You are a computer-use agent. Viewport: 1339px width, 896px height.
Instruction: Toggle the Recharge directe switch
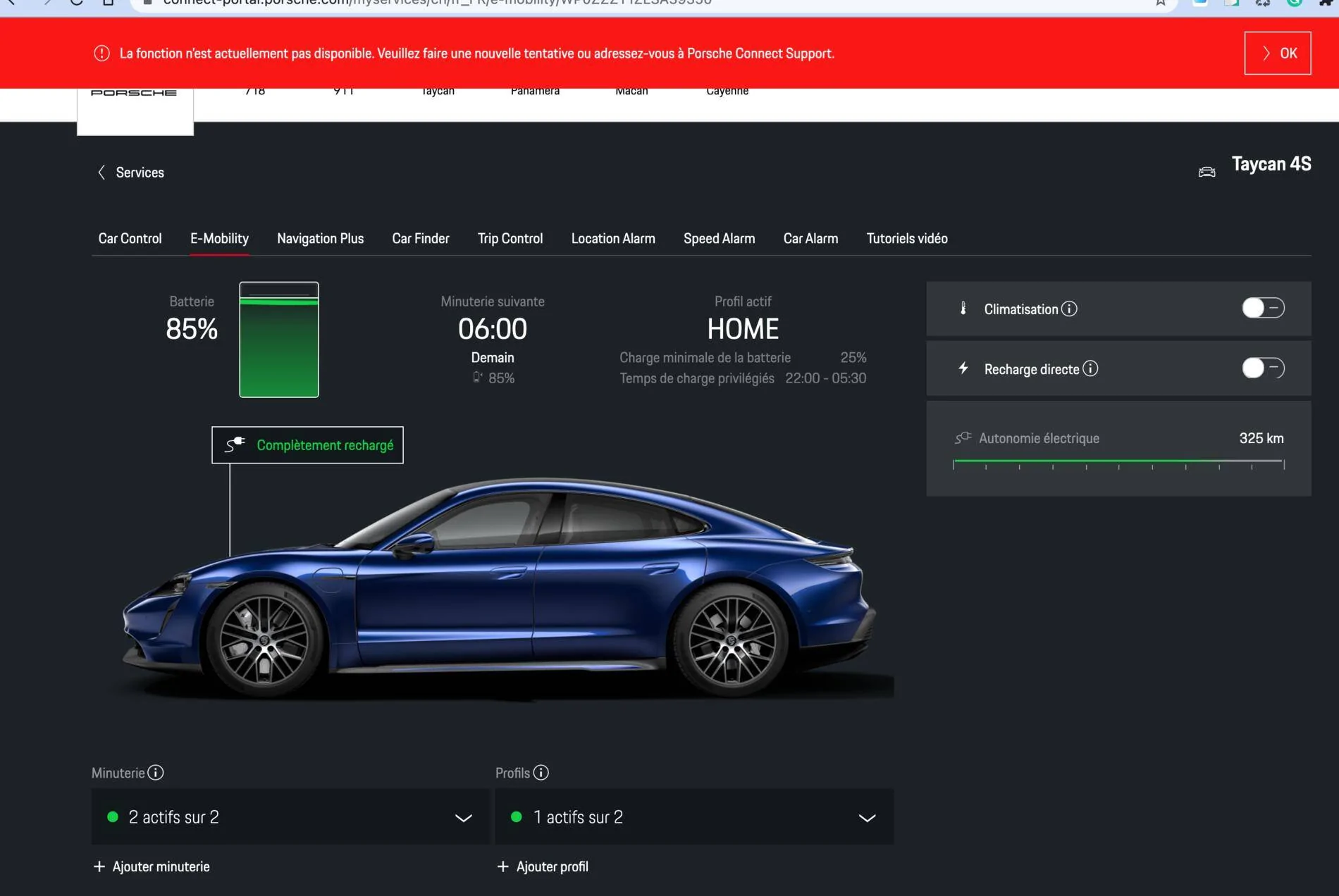click(x=1263, y=368)
